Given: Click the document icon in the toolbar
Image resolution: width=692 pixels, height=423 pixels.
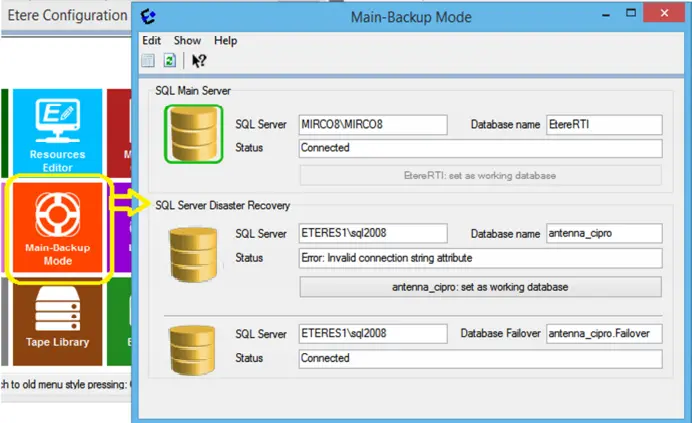Looking at the screenshot, I should [148, 60].
